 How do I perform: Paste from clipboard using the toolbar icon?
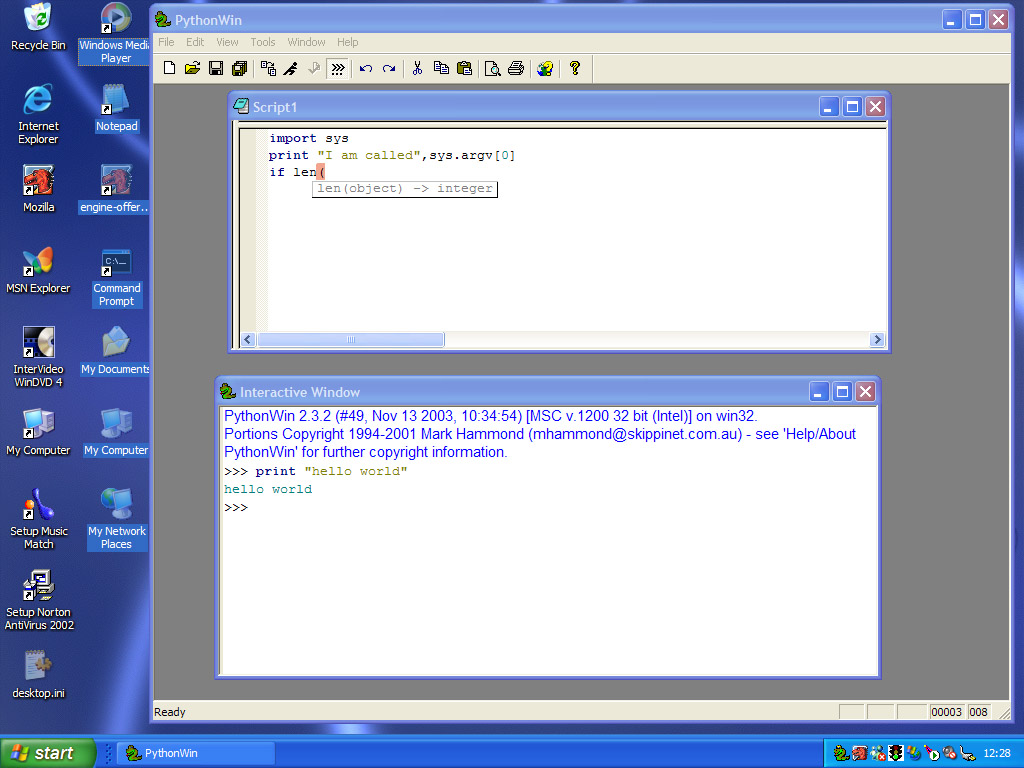[464, 68]
